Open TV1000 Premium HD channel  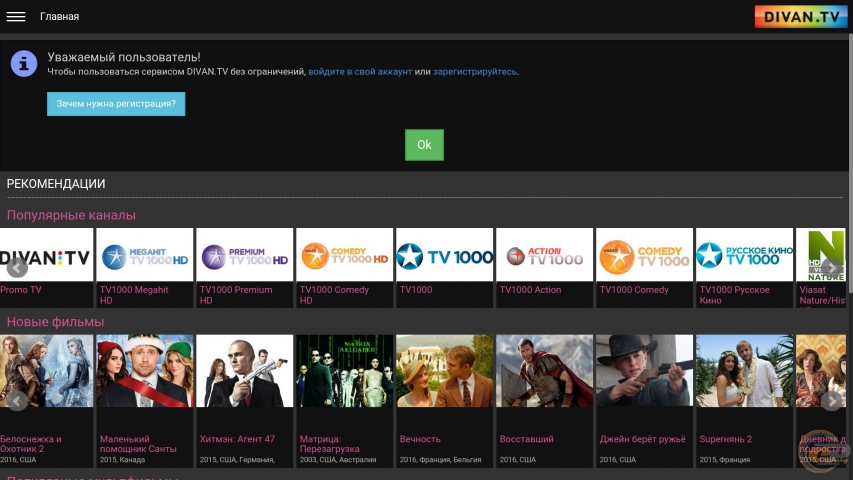[x=245, y=256]
